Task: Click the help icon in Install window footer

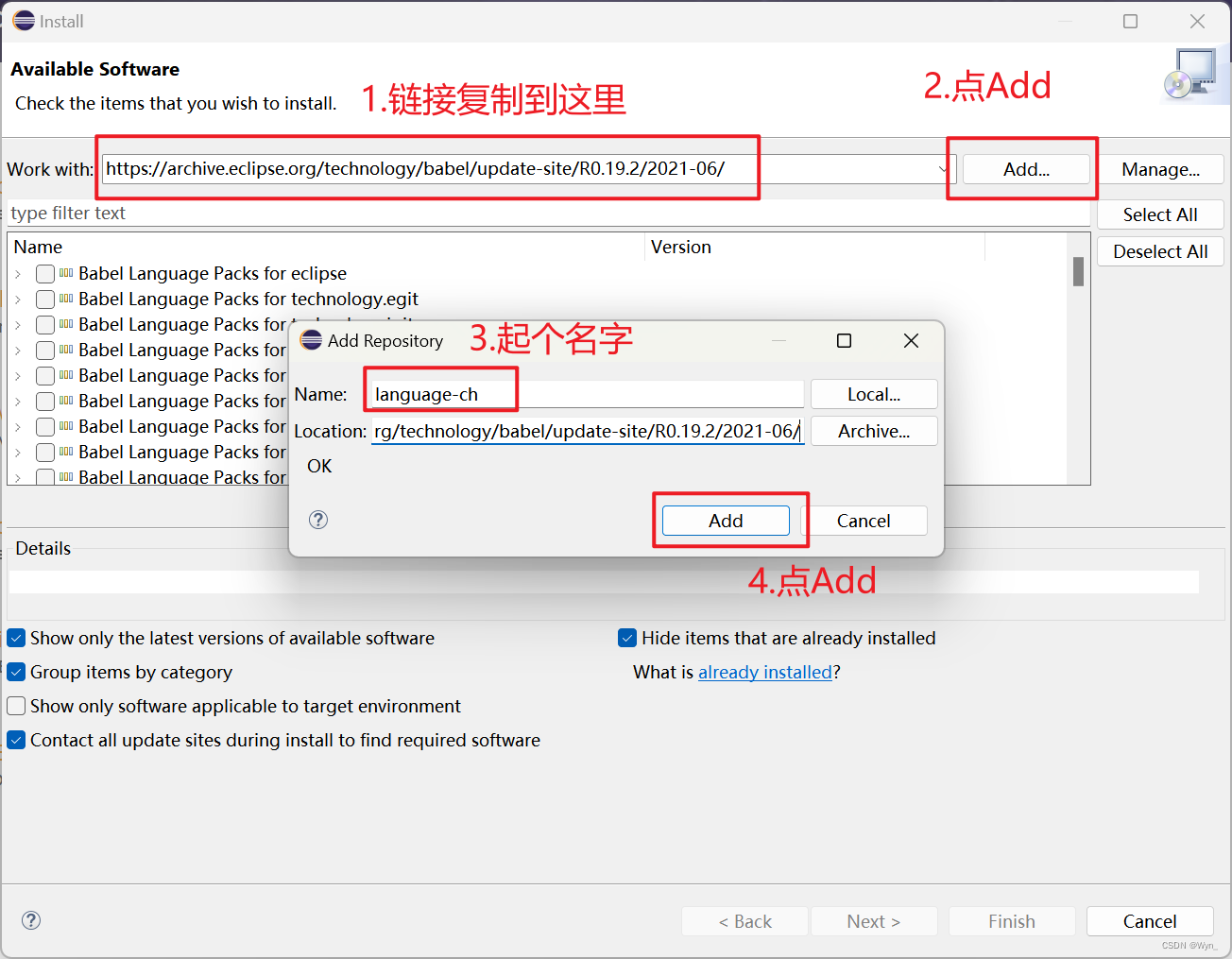Action: click(x=31, y=920)
